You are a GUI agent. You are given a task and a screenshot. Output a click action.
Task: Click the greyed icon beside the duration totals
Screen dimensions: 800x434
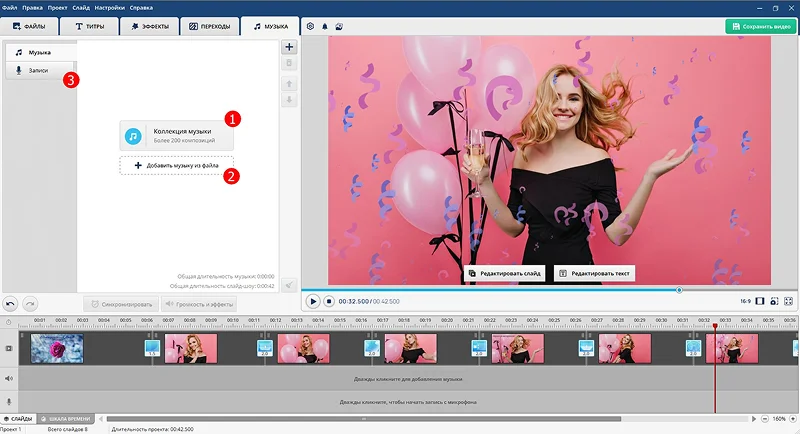point(289,285)
